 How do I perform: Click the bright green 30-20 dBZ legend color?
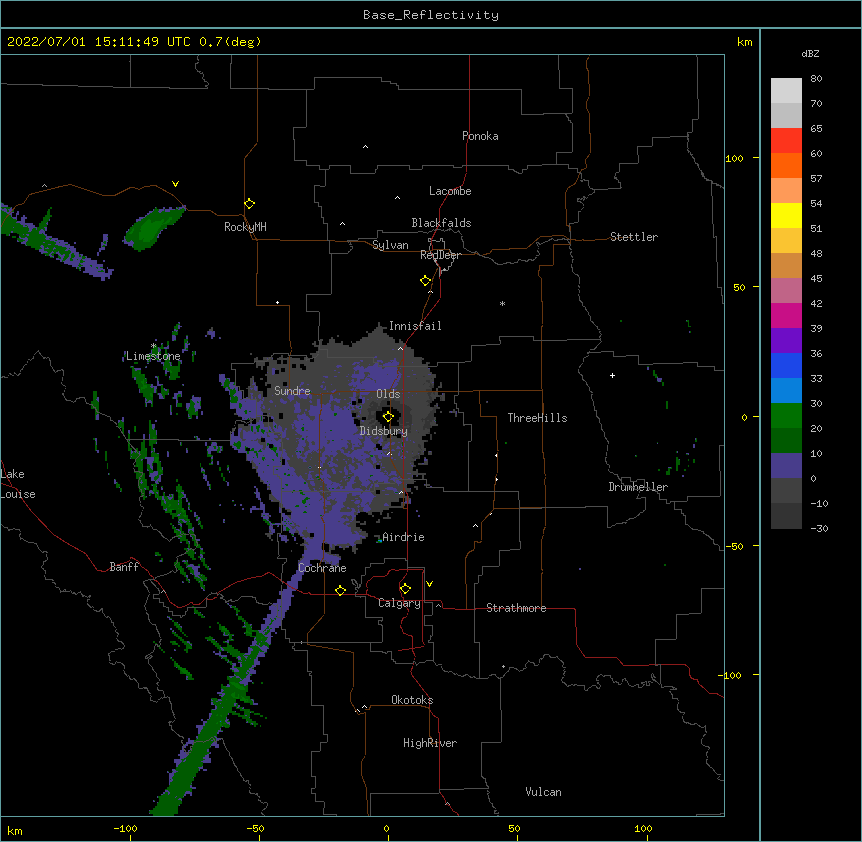[x=786, y=416]
